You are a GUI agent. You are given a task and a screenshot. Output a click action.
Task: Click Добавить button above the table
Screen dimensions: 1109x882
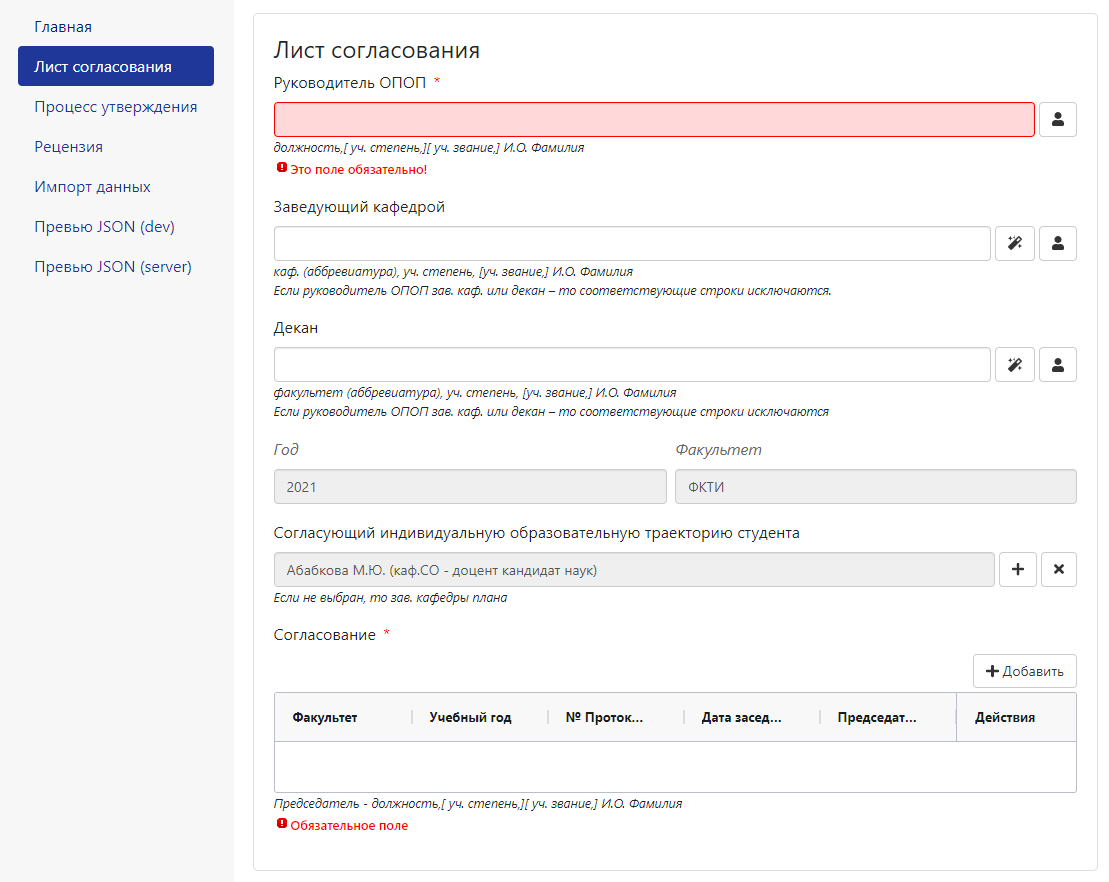point(1025,671)
